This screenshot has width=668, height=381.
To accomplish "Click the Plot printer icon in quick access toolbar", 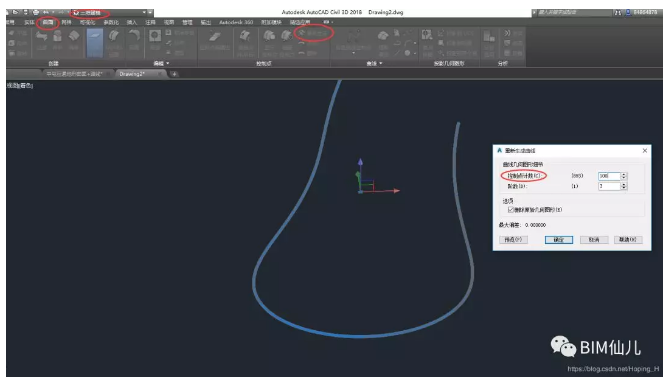I will pyautogui.click(x=35, y=12).
